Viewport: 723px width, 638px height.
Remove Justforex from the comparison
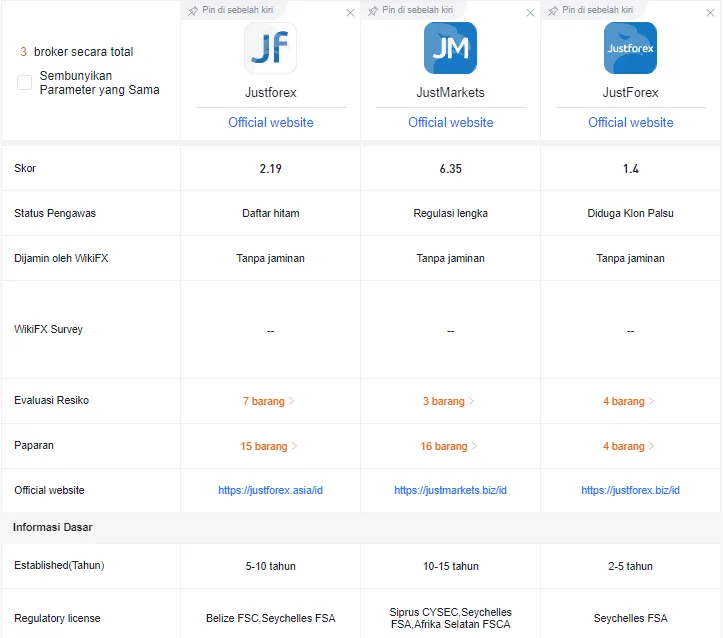pyautogui.click(x=350, y=13)
